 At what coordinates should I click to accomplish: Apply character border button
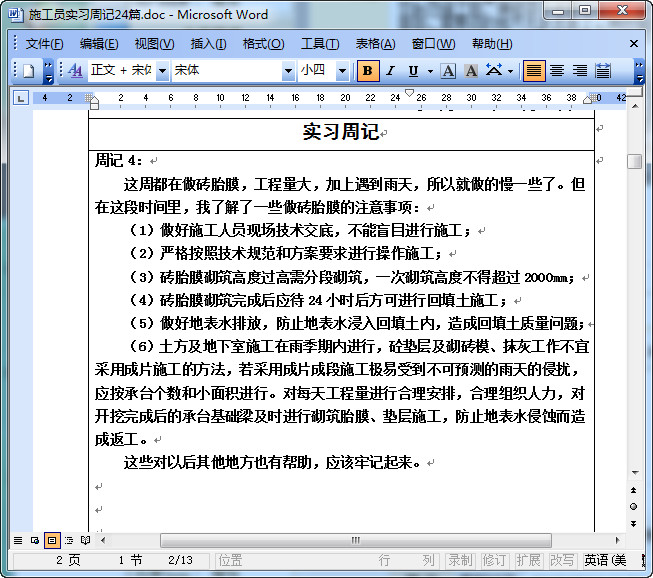[x=448, y=71]
